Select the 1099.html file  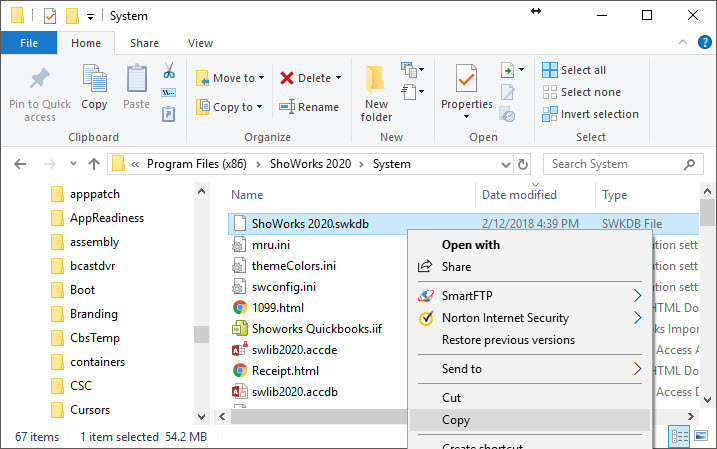[278, 308]
